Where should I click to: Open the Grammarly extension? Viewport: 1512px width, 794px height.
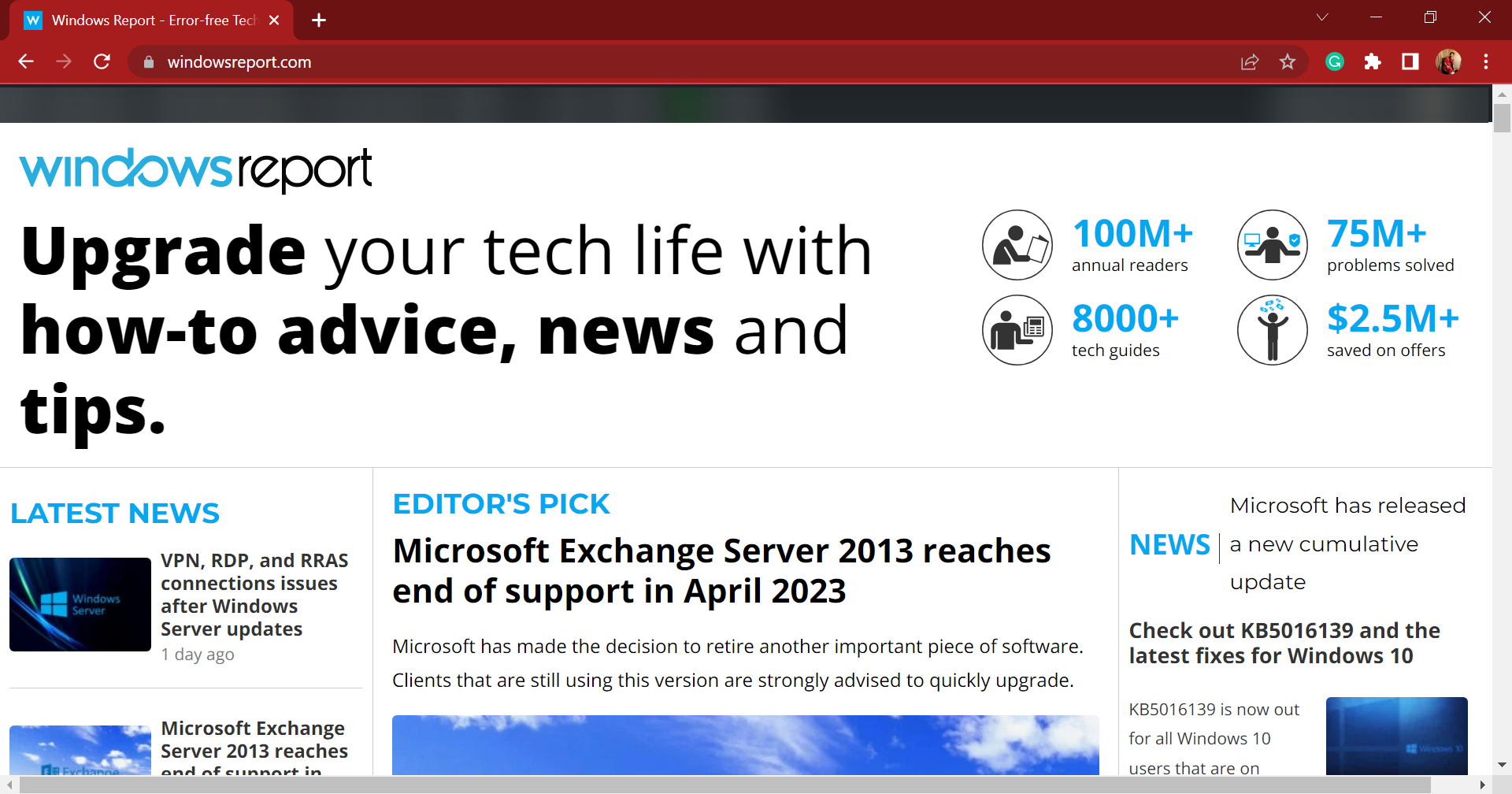click(1335, 61)
